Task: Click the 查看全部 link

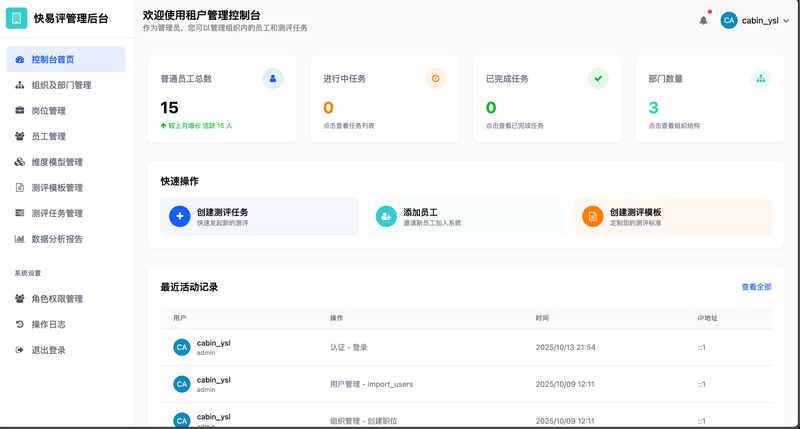Action: click(756, 287)
